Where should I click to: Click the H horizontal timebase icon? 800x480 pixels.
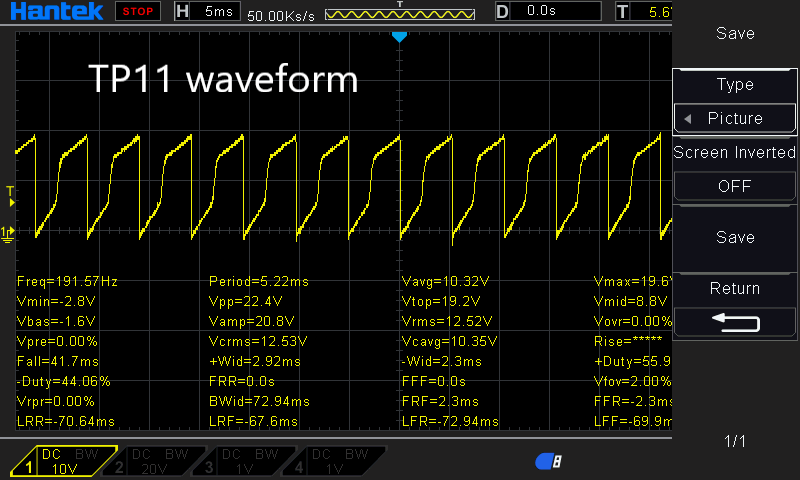[182, 11]
